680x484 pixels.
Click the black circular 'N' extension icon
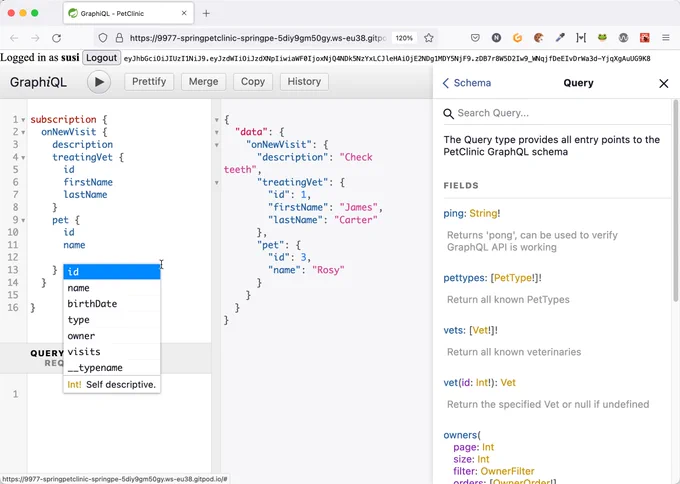(x=497, y=38)
